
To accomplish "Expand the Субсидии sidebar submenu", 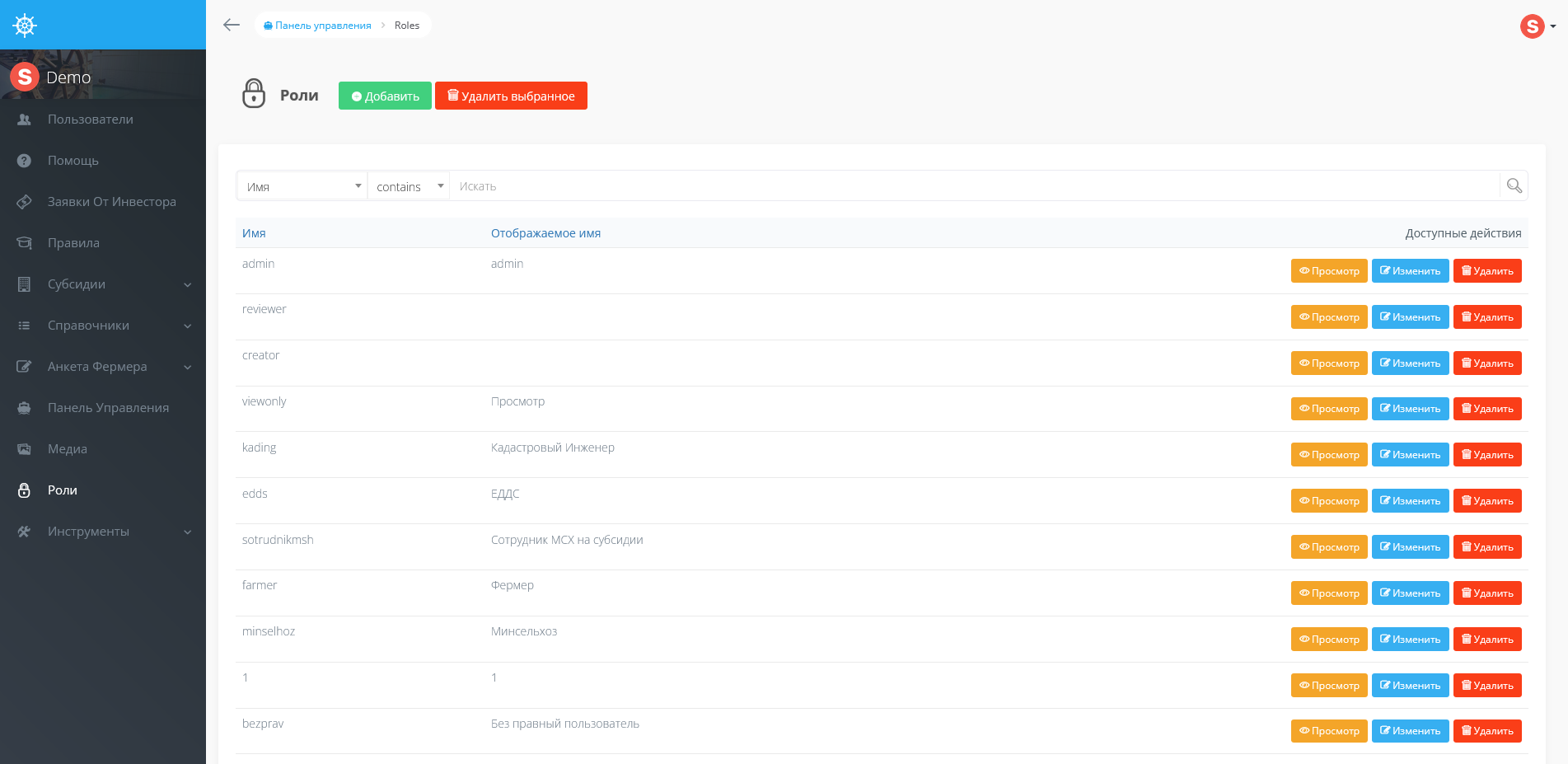I will [x=187, y=284].
